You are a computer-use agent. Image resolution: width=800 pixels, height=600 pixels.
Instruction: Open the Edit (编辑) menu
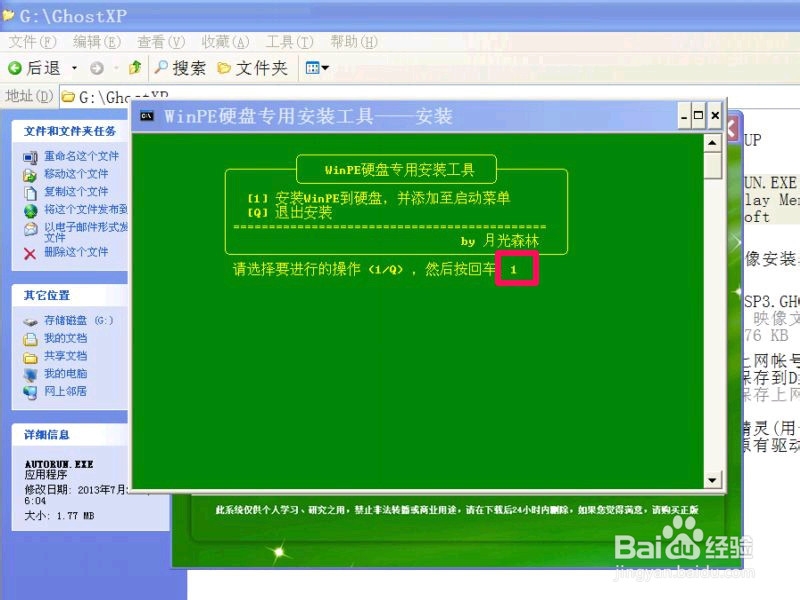[96, 42]
